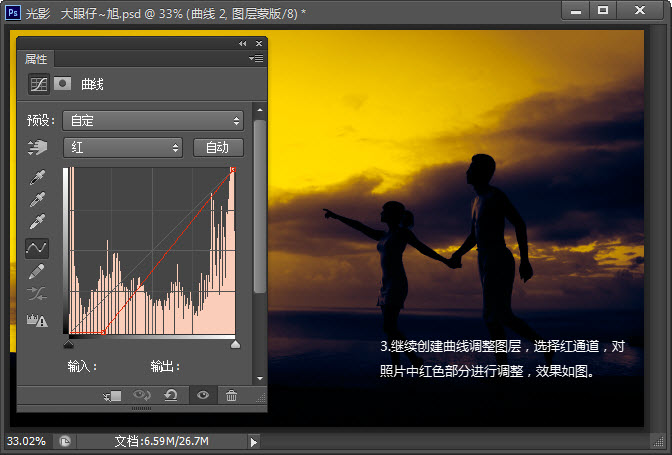Click the lower curve control point

pos(103,332)
